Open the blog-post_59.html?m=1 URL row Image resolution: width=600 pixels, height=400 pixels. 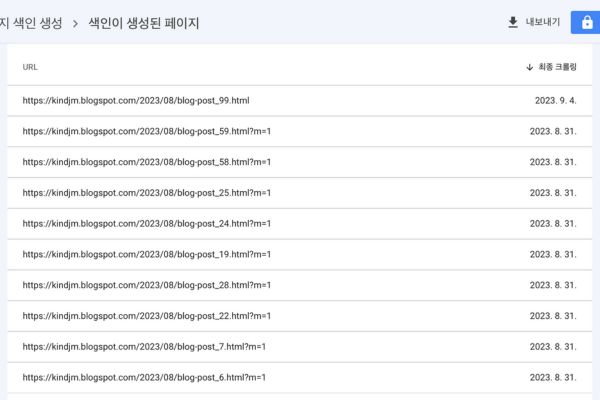point(146,131)
